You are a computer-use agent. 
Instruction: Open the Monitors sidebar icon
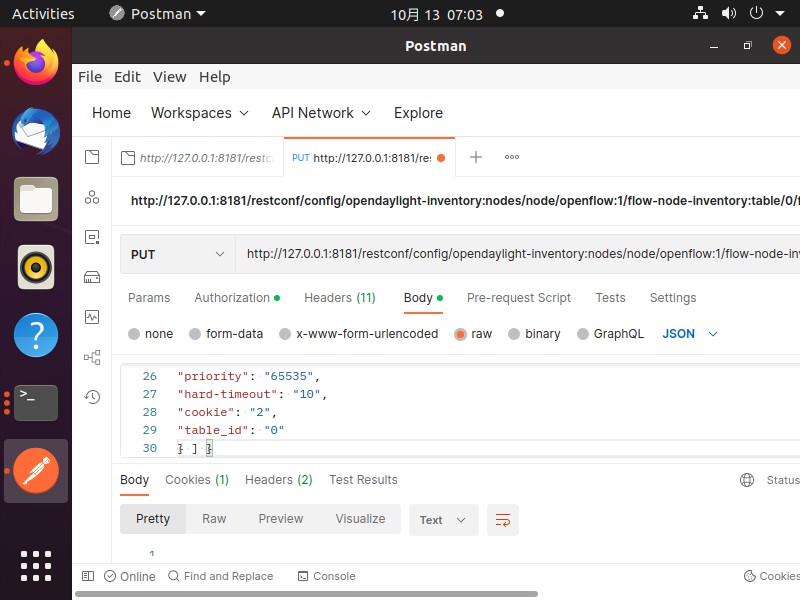click(x=92, y=317)
